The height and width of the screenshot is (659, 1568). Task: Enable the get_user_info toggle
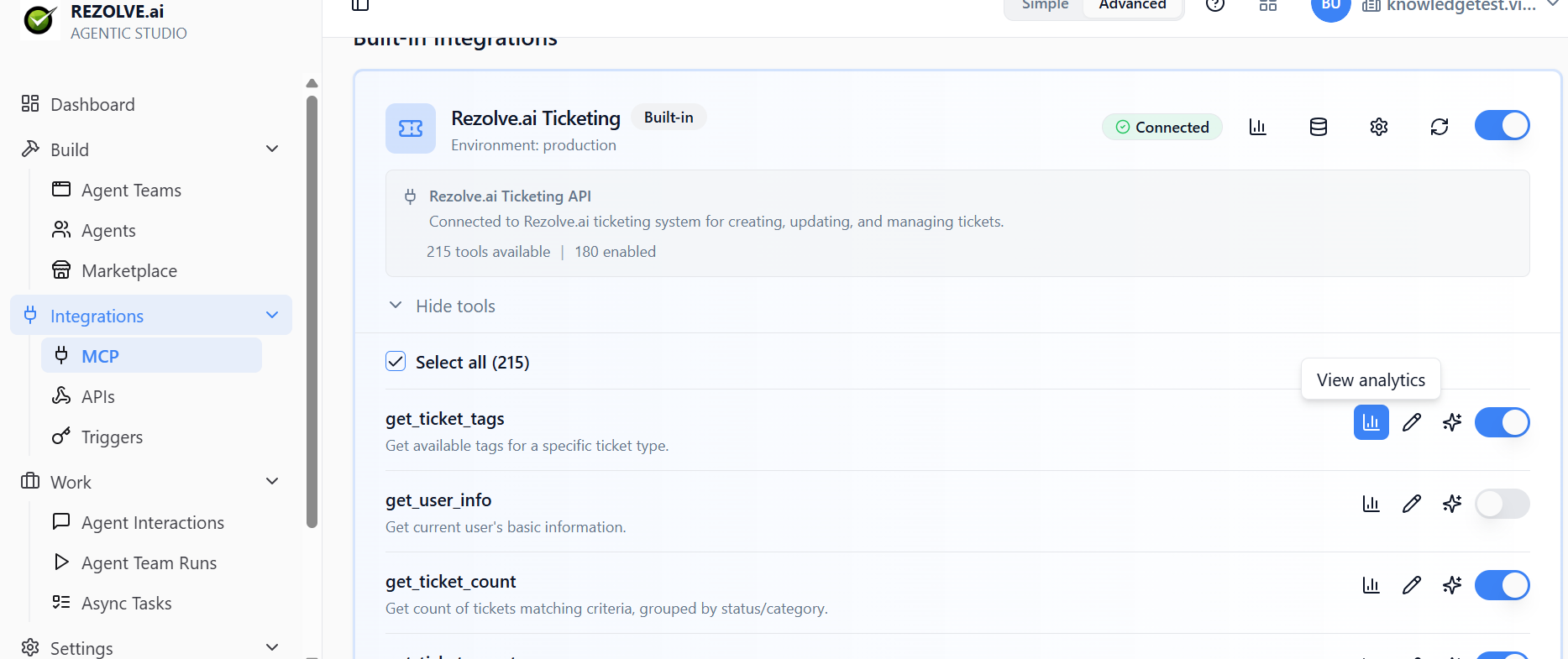[x=1502, y=504]
